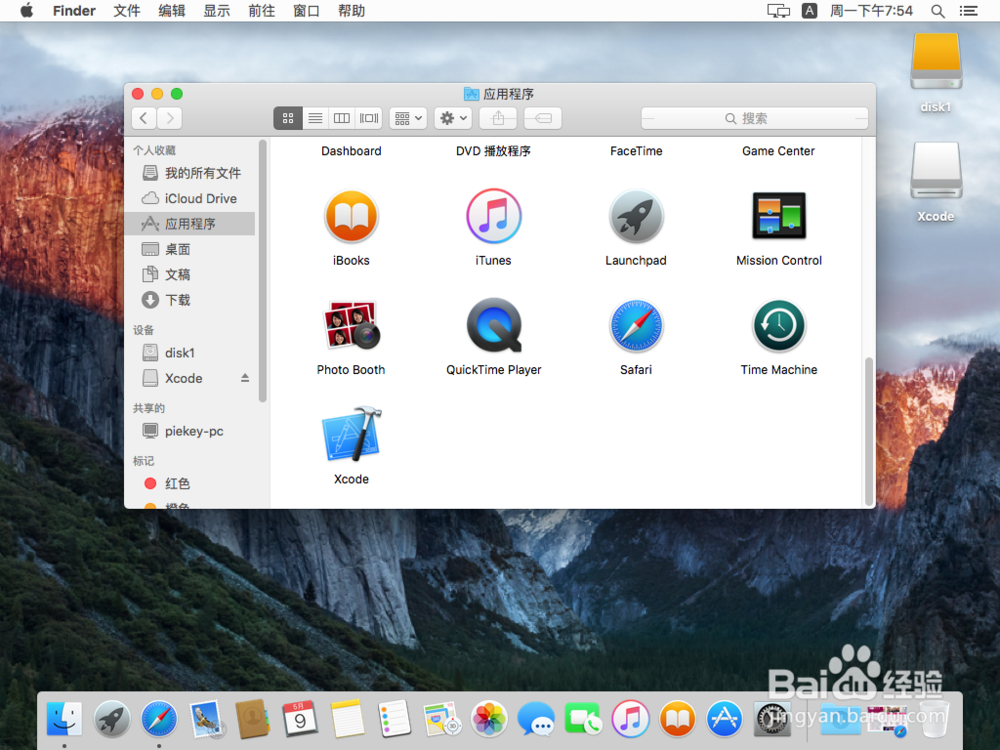Open the iBooks application icon

(351, 216)
